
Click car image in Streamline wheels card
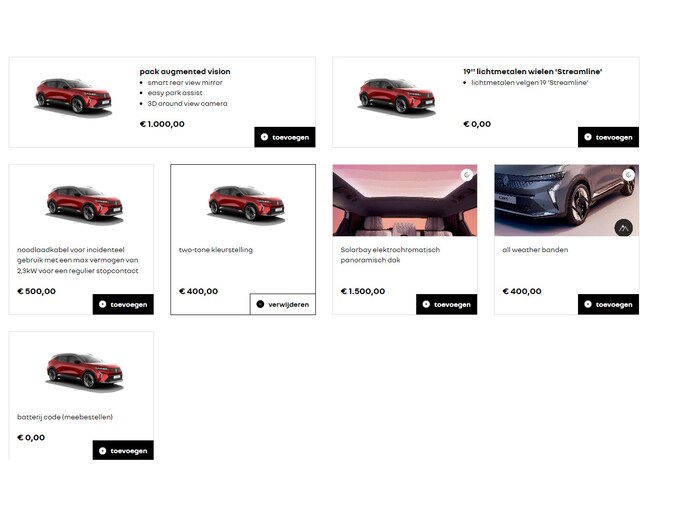point(397,97)
